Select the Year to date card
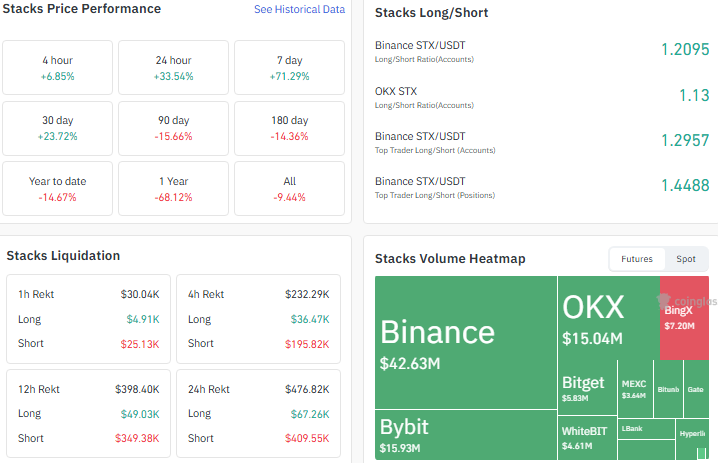 [x=57, y=189]
